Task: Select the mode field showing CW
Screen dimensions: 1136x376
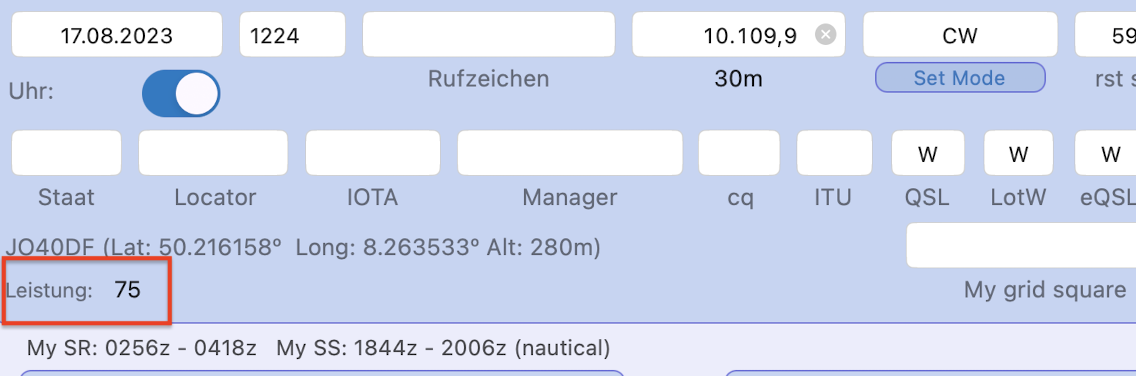Action: coord(960,35)
